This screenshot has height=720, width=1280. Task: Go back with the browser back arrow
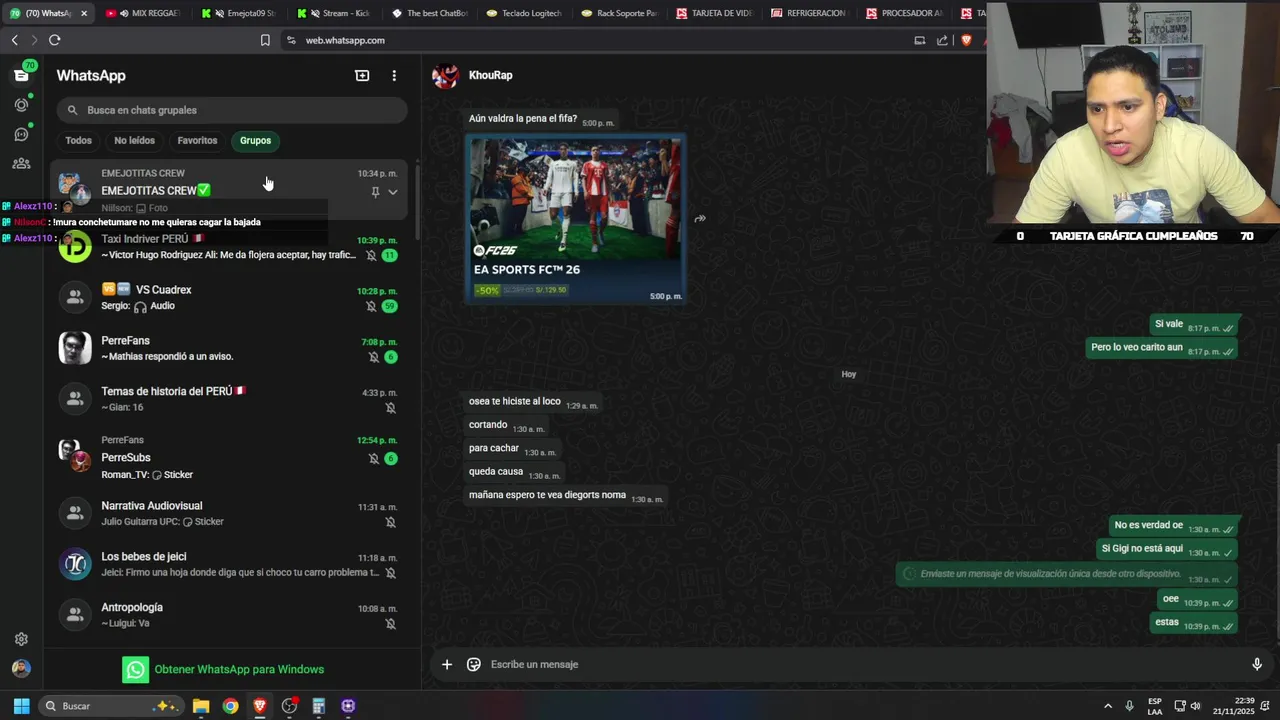tap(14, 40)
